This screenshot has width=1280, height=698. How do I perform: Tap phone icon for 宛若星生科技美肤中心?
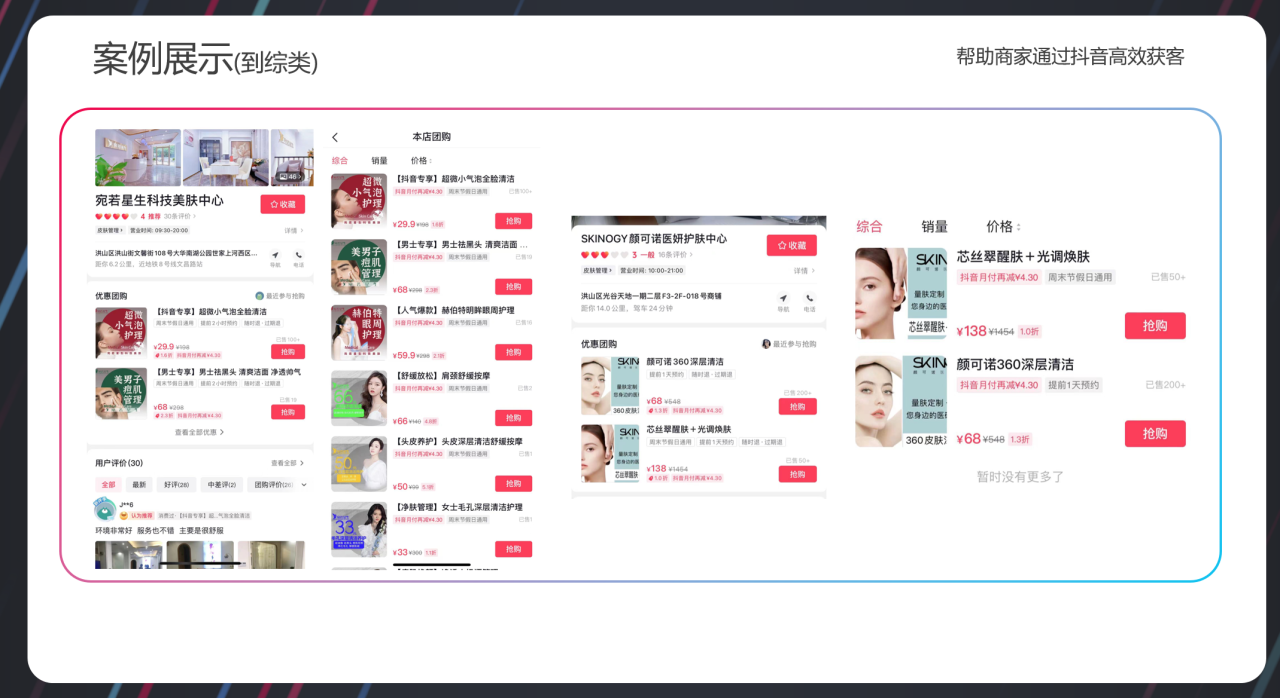[x=298, y=257]
